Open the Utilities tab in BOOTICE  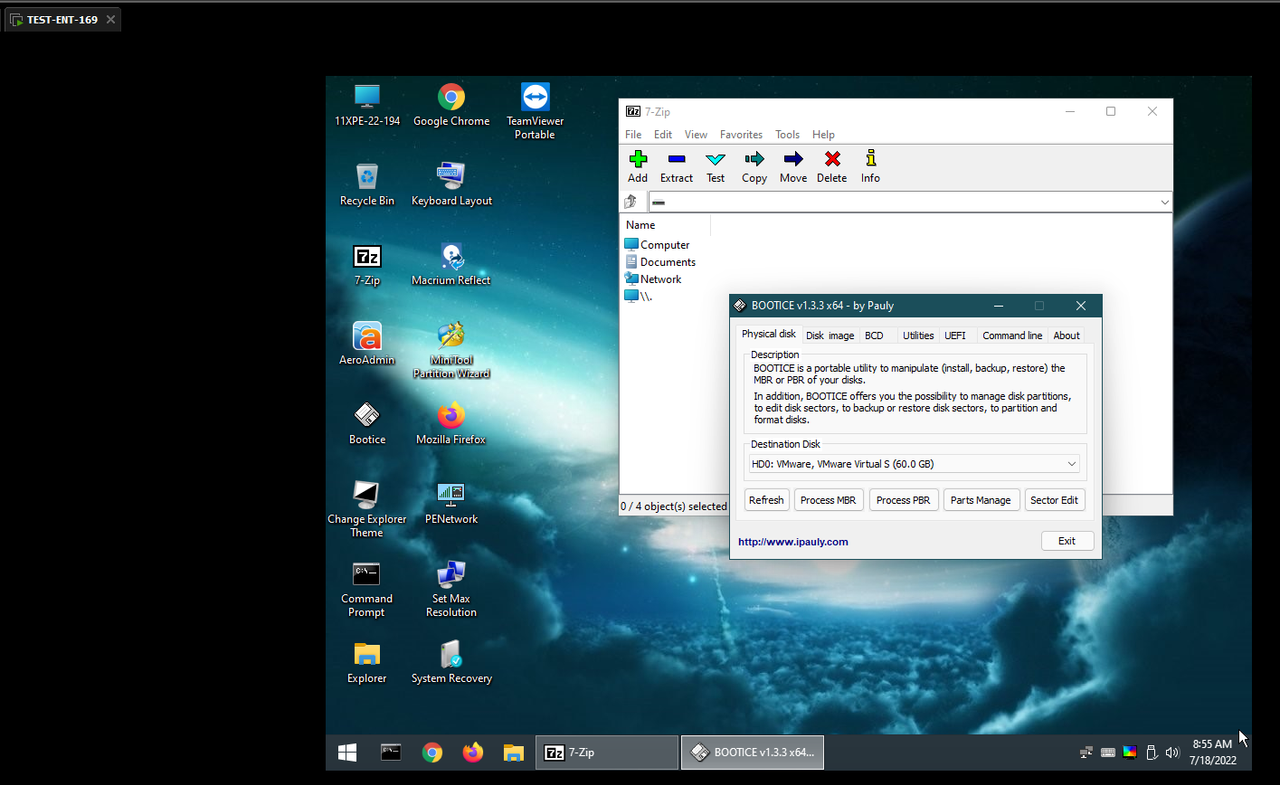click(x=918, y=336)
